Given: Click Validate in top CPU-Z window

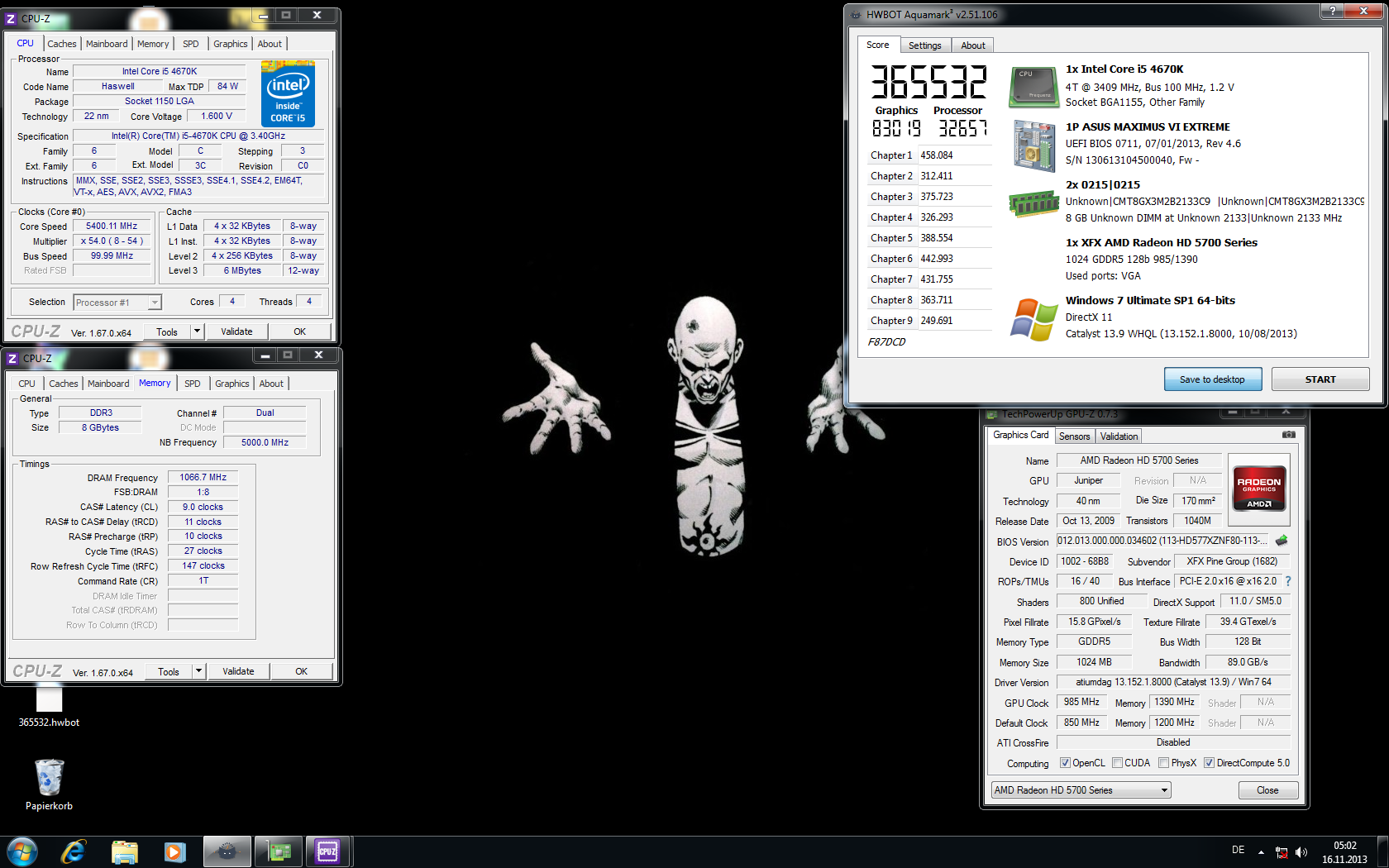Looking at the screenshot, I should (x=236, y=331).
